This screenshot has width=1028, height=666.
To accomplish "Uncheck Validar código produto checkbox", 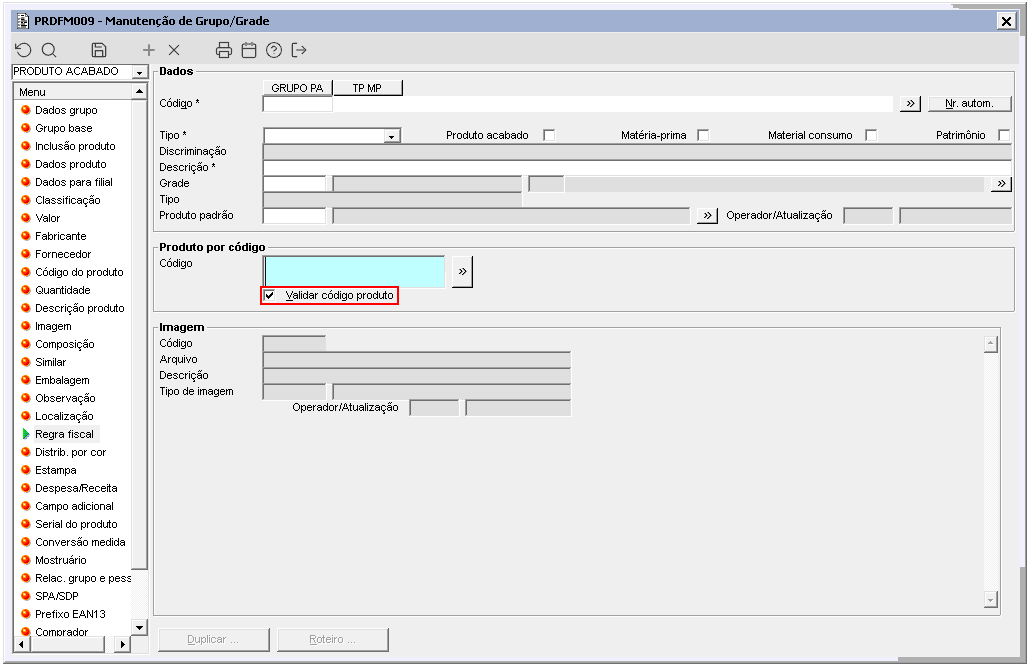I will tap(269, 295).
